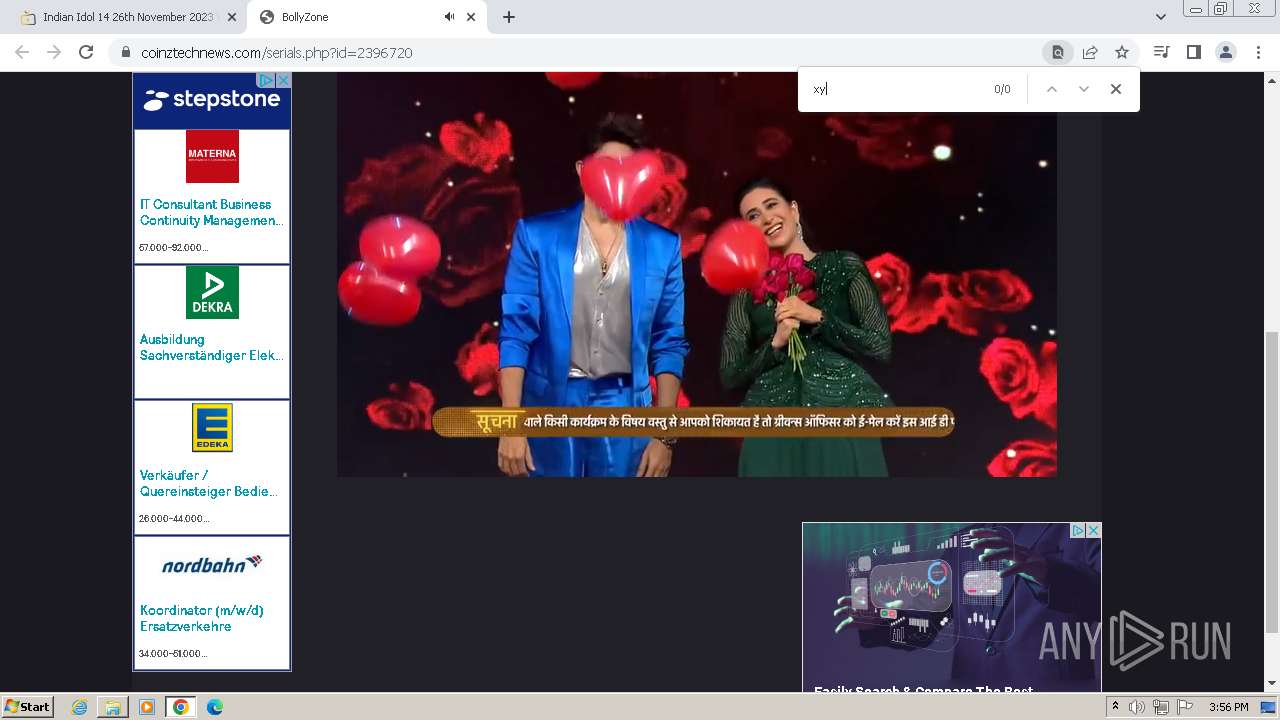Show hidden system tray icons

1116,707
